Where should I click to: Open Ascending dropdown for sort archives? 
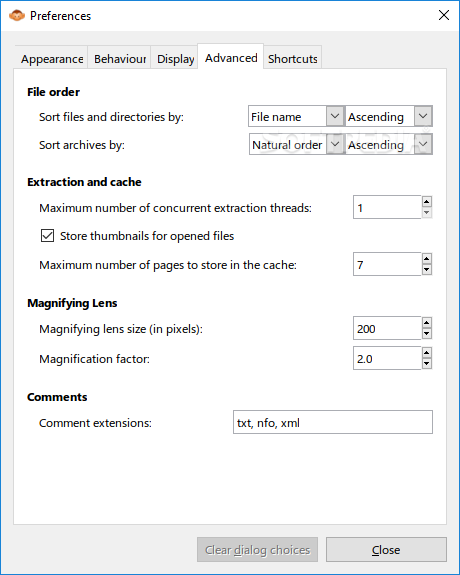tap(389, 145)
